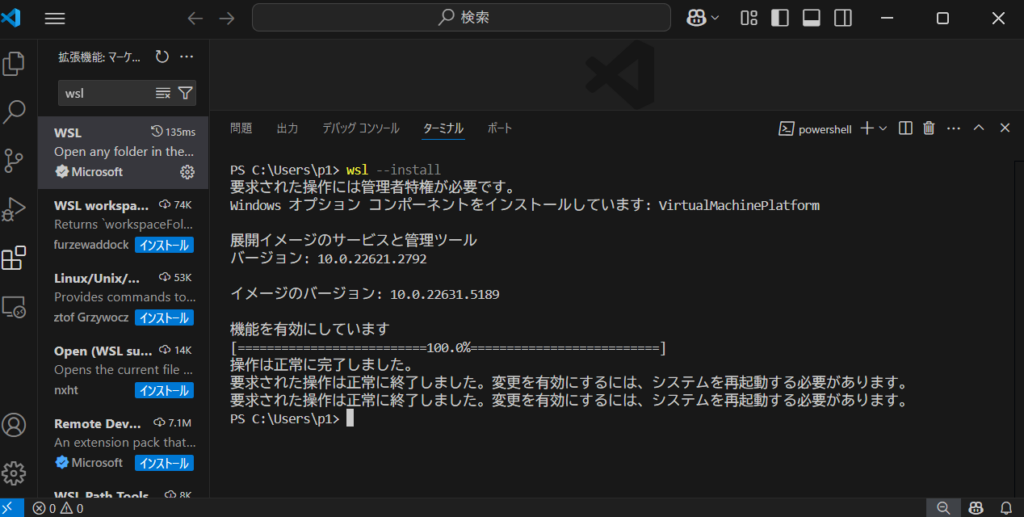The width and height of the screenshot is (1024, 517).
Task: Click インストール for Linux/Unix extension
Action: click(x=164, y=318)
